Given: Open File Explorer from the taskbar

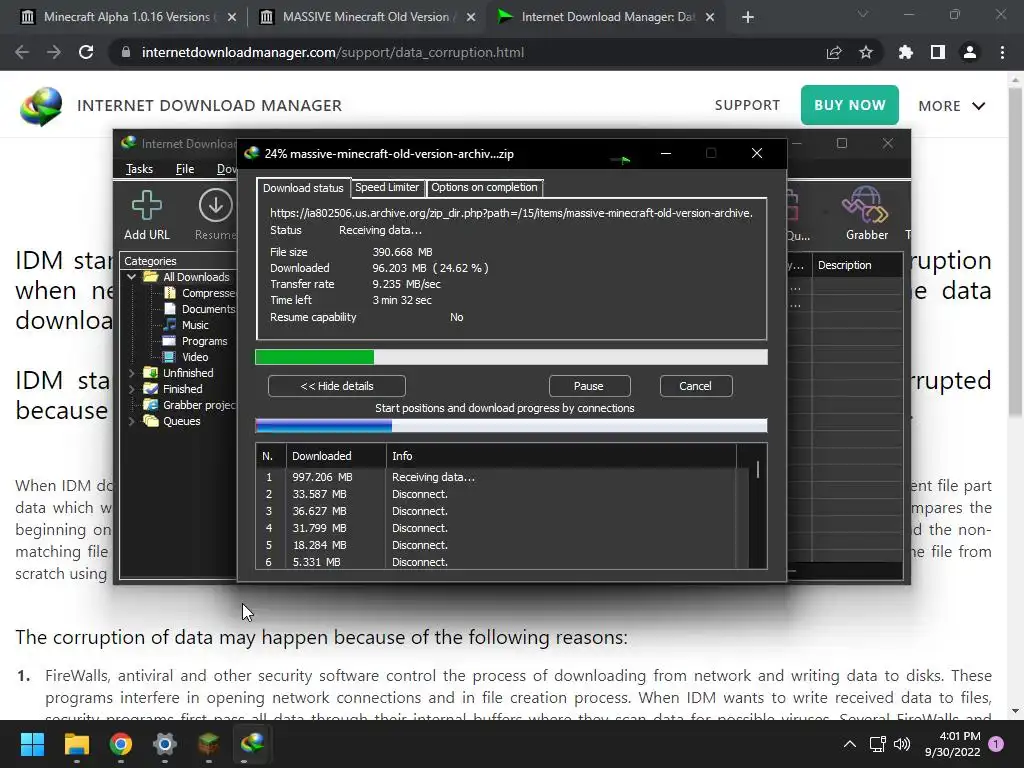Looking at the screenshot, I should (x=76, y=744).
